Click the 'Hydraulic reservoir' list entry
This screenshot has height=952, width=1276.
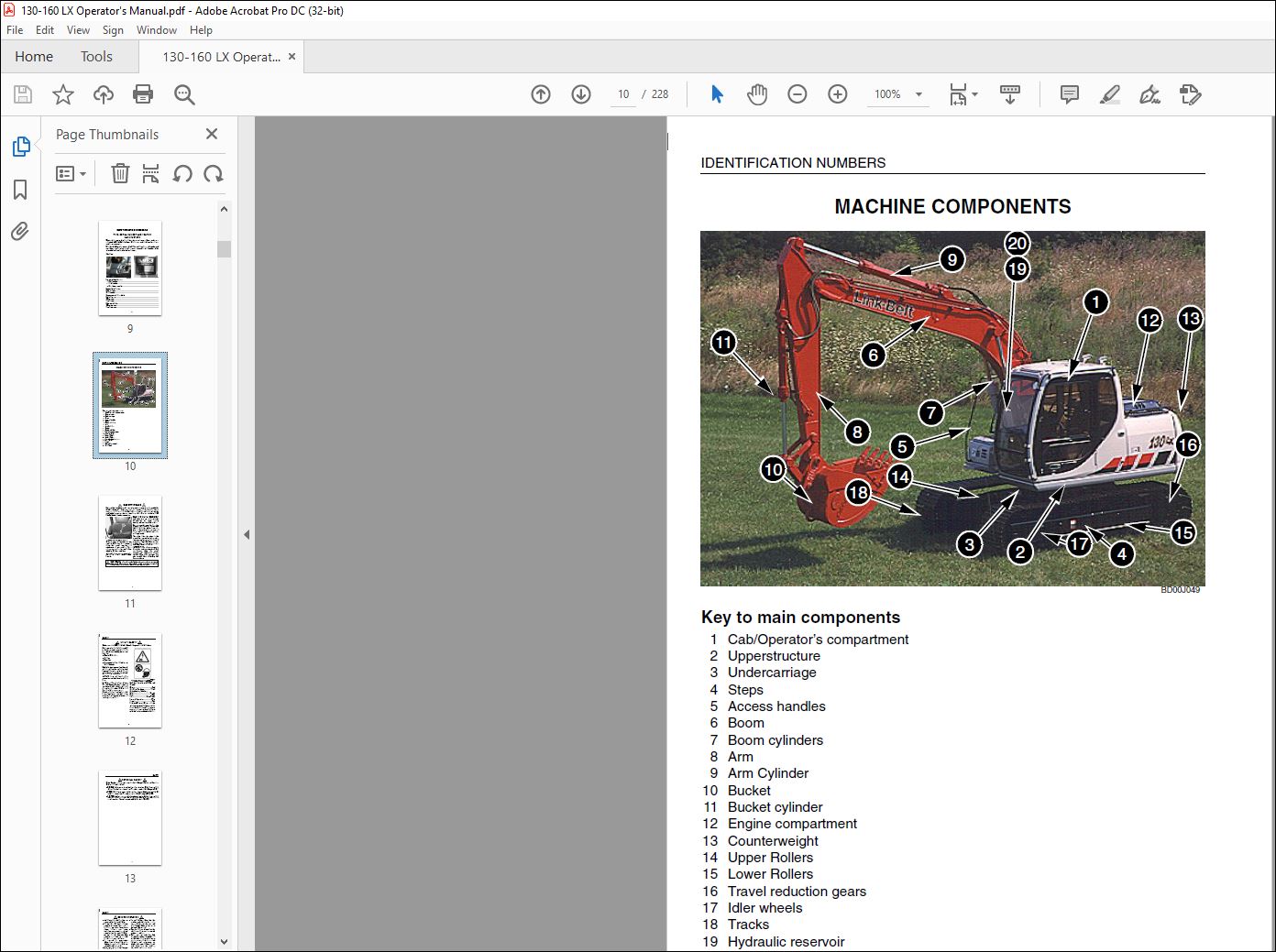(x=786, y=942)
